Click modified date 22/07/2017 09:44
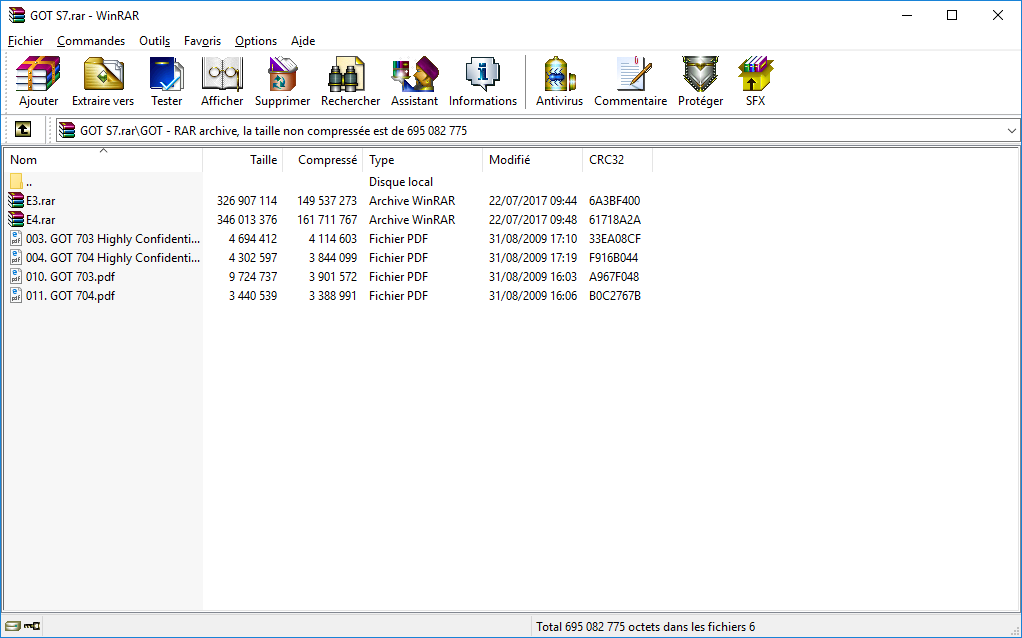The width and height of the screenshot is (1022, 638). (x=533, y=201)
